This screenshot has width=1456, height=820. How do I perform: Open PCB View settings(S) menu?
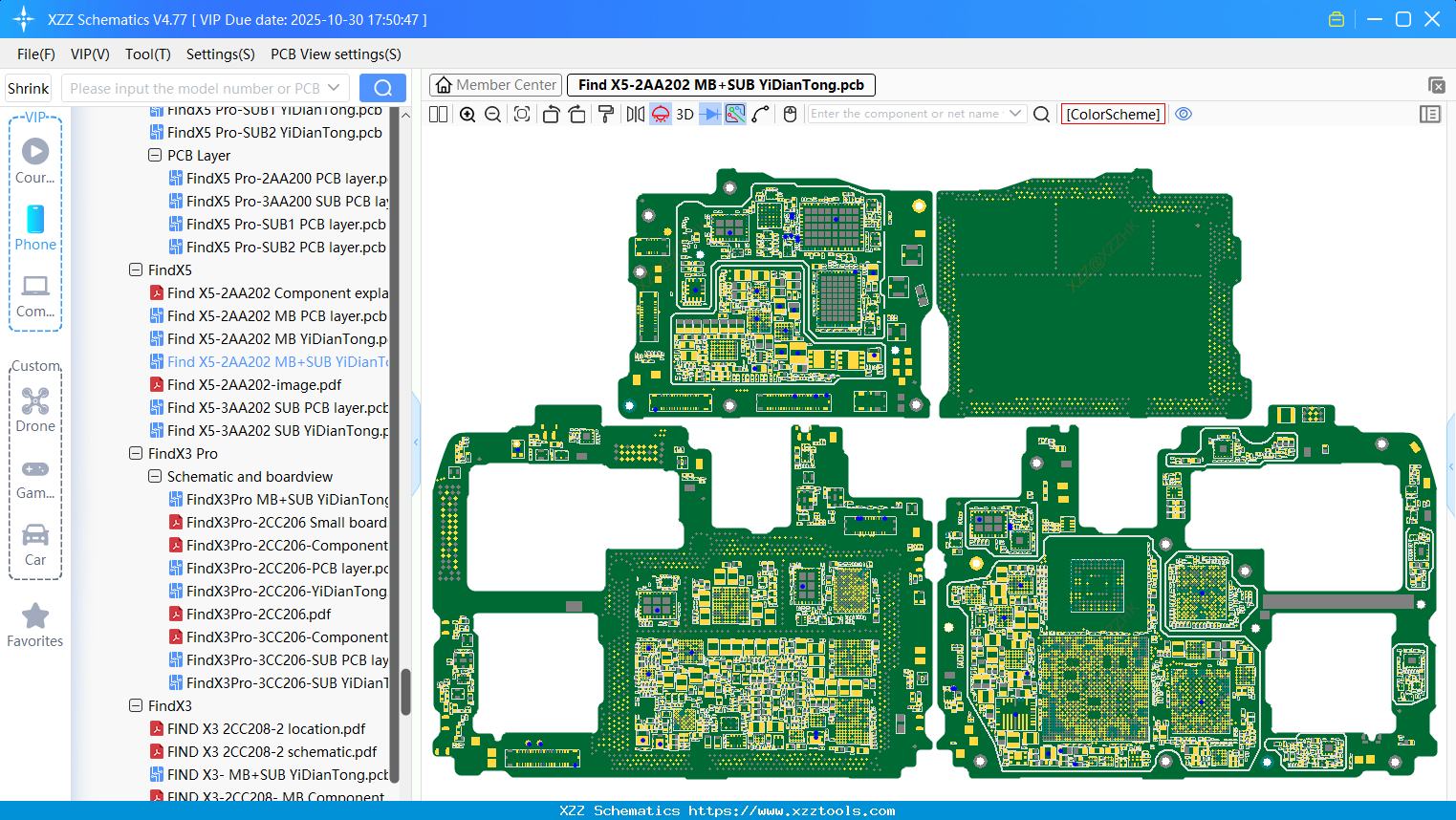[x=336, y=54]
